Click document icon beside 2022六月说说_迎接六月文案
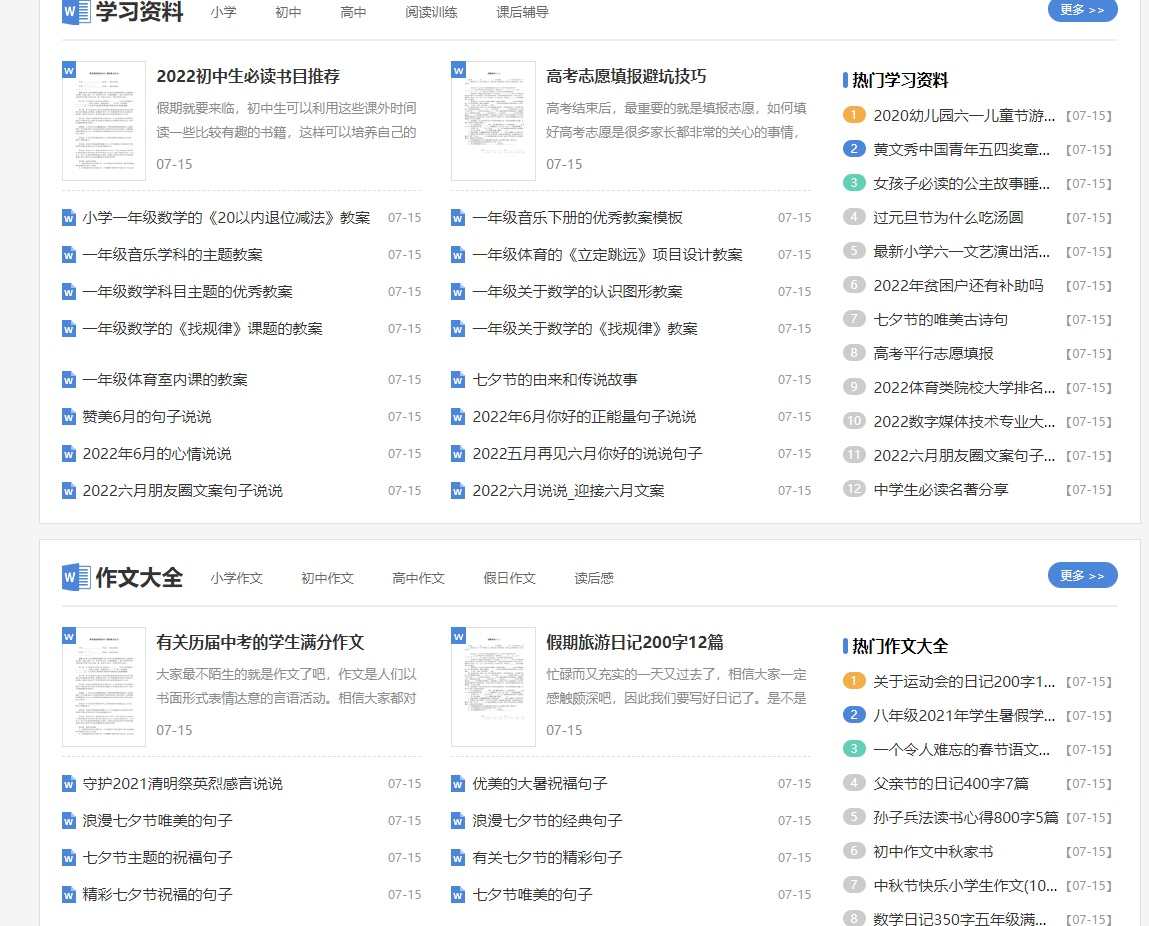This screenshot has width=1149, height=926. (x=458, y=491)
